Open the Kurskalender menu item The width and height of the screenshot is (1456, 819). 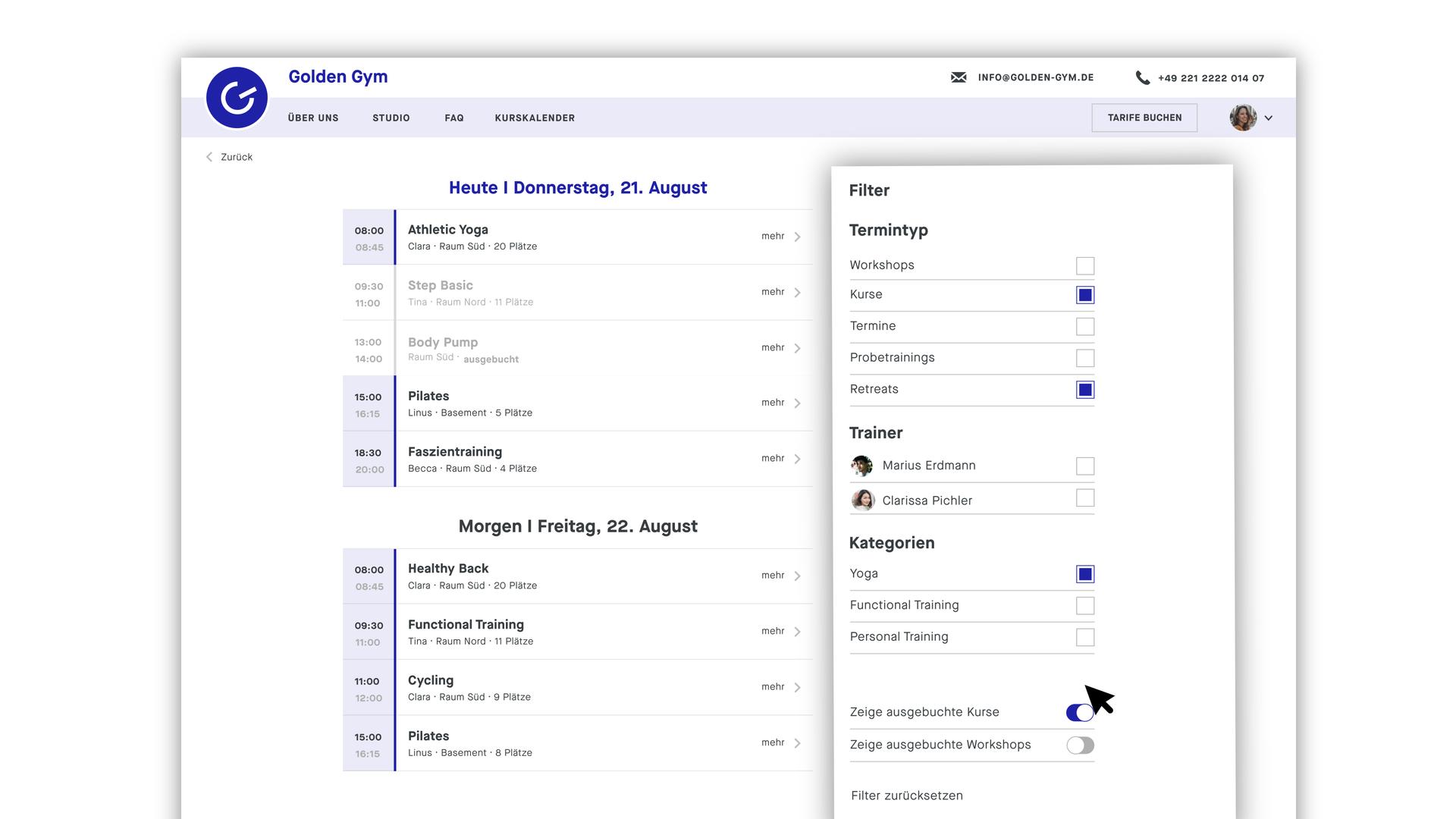[x=535, y=118]
